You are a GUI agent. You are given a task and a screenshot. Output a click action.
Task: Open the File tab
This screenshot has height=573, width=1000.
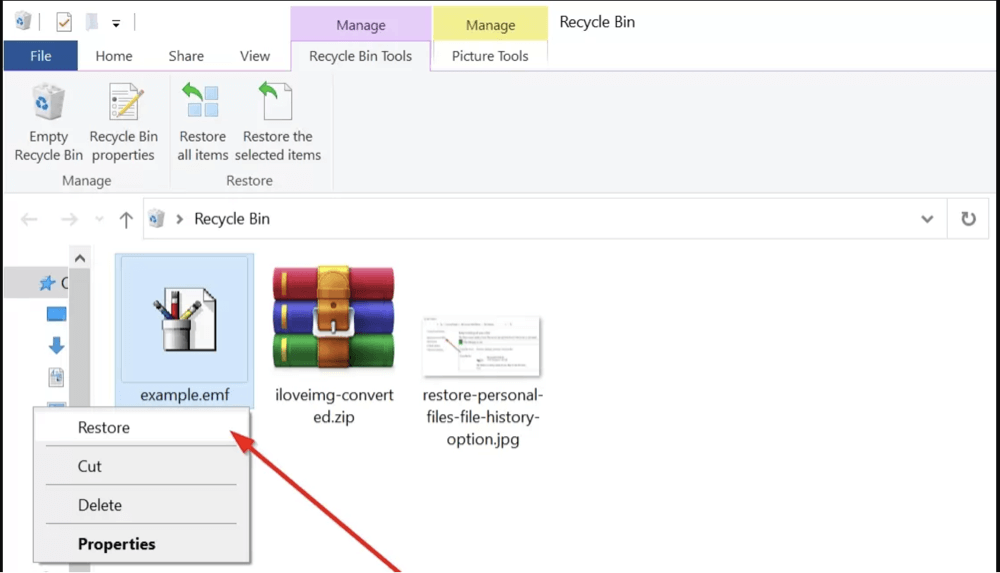tap(41, 56)
